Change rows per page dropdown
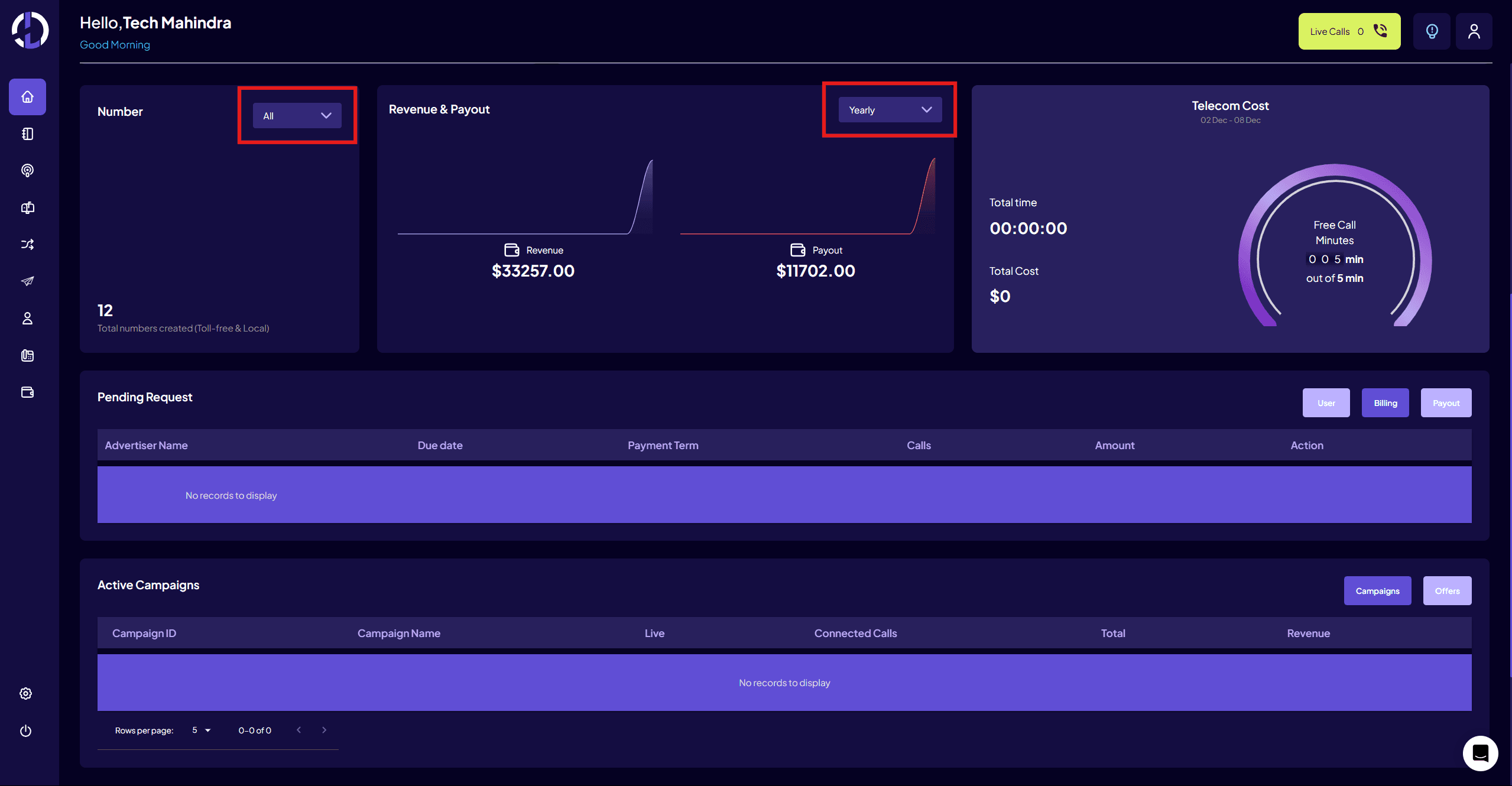This screenshot has height=786, width=1512. [201, 730]
